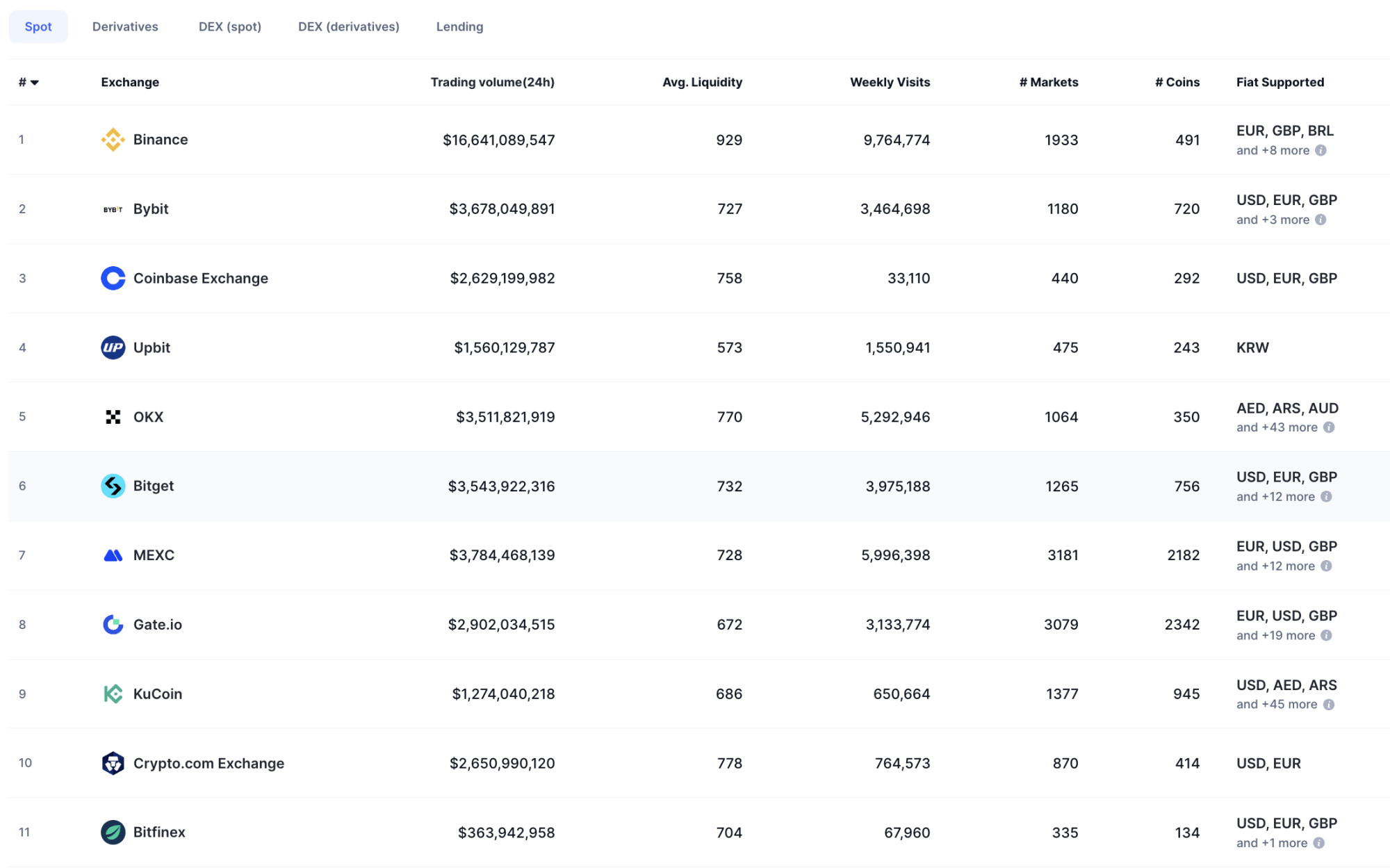Open the Bybit exchange link

(x=151, y=209)
